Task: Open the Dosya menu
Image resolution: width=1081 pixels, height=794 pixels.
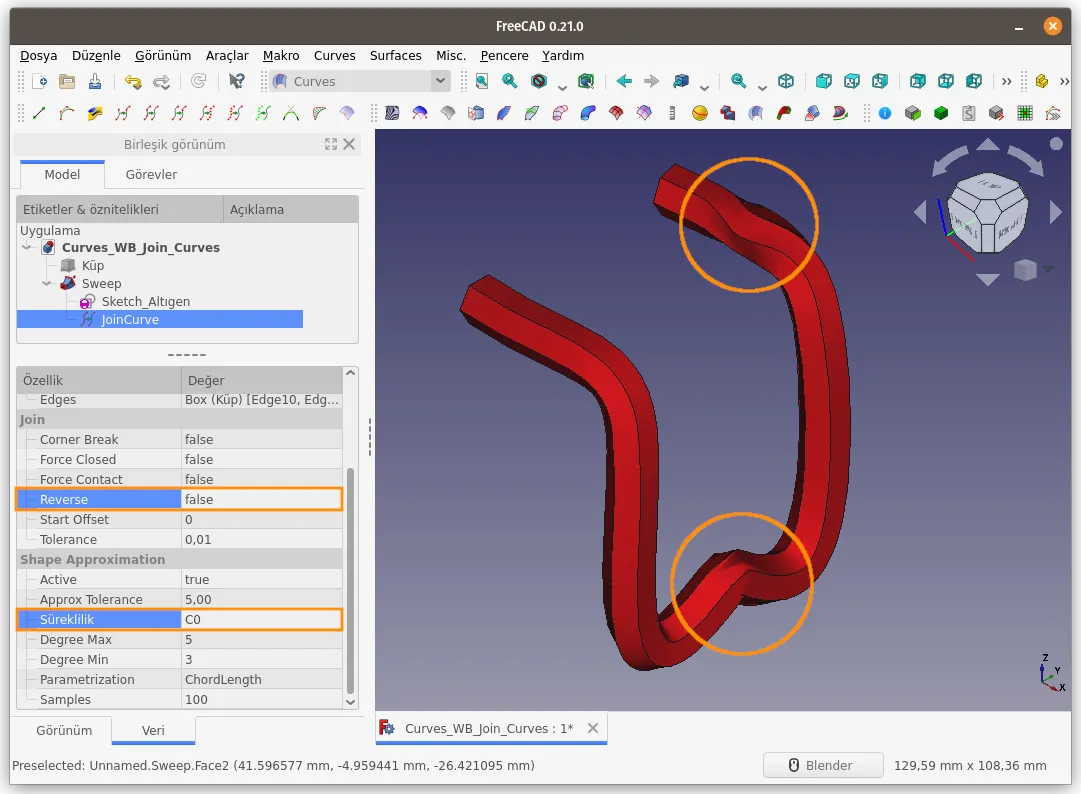Action: tap(39, 55)
